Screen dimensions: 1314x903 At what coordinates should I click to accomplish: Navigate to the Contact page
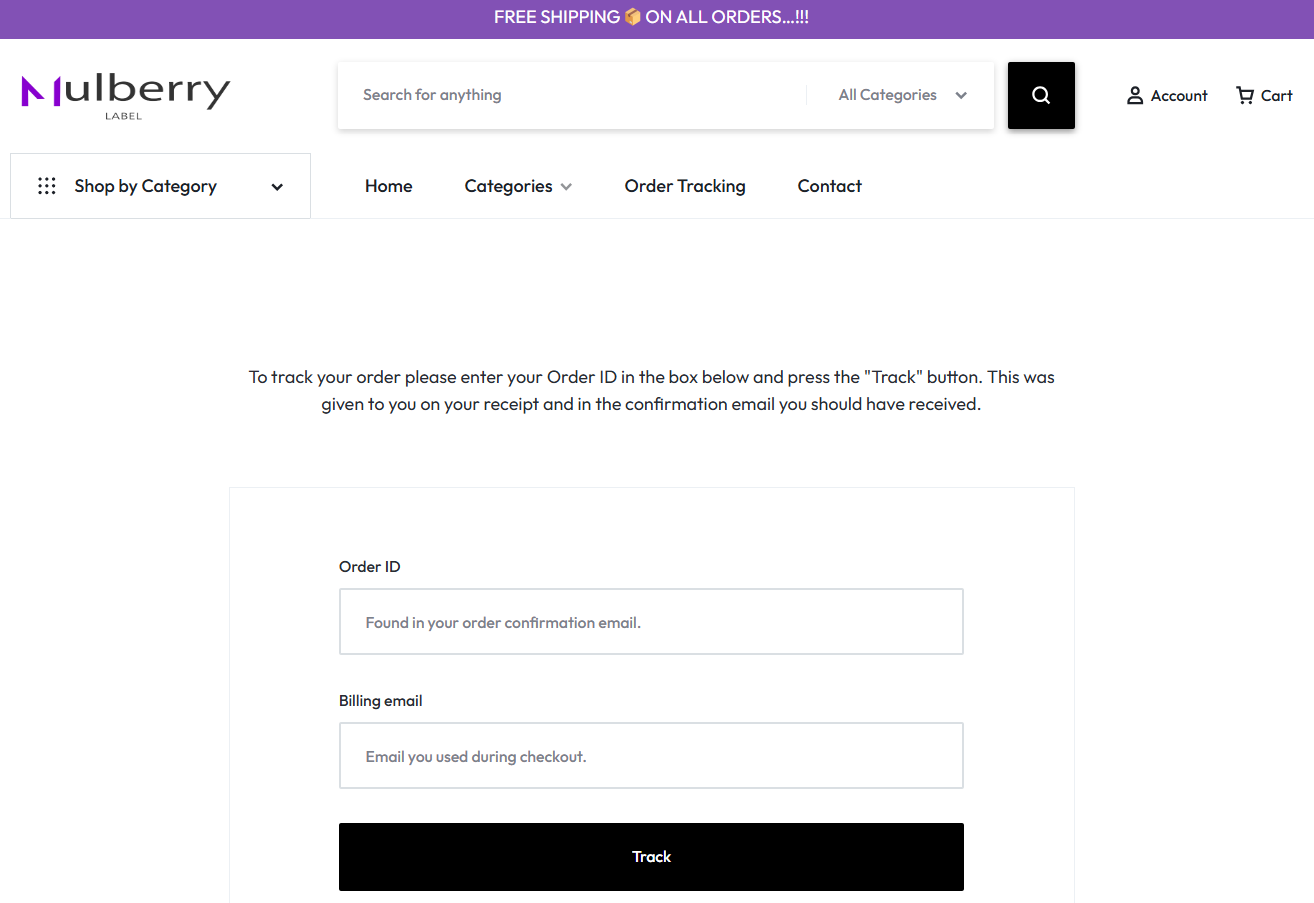(829, 186)
